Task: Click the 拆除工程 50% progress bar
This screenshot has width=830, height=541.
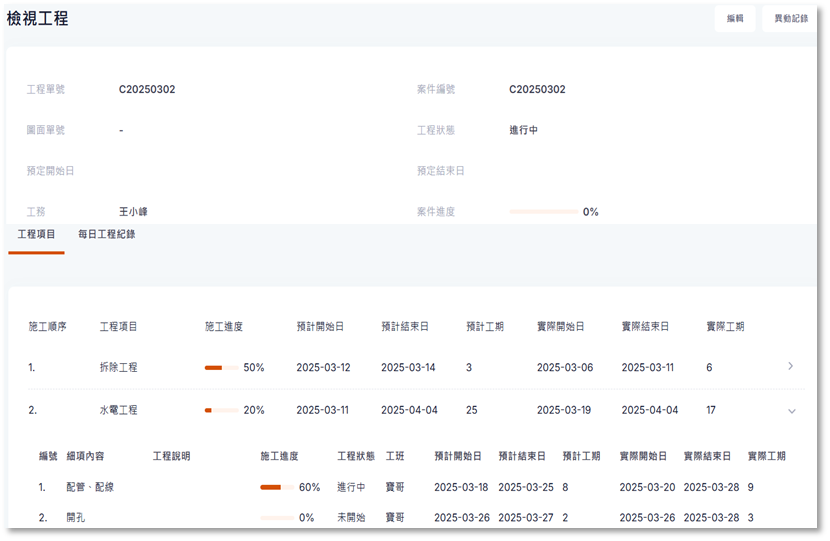Action: click(x=221, y=368)
